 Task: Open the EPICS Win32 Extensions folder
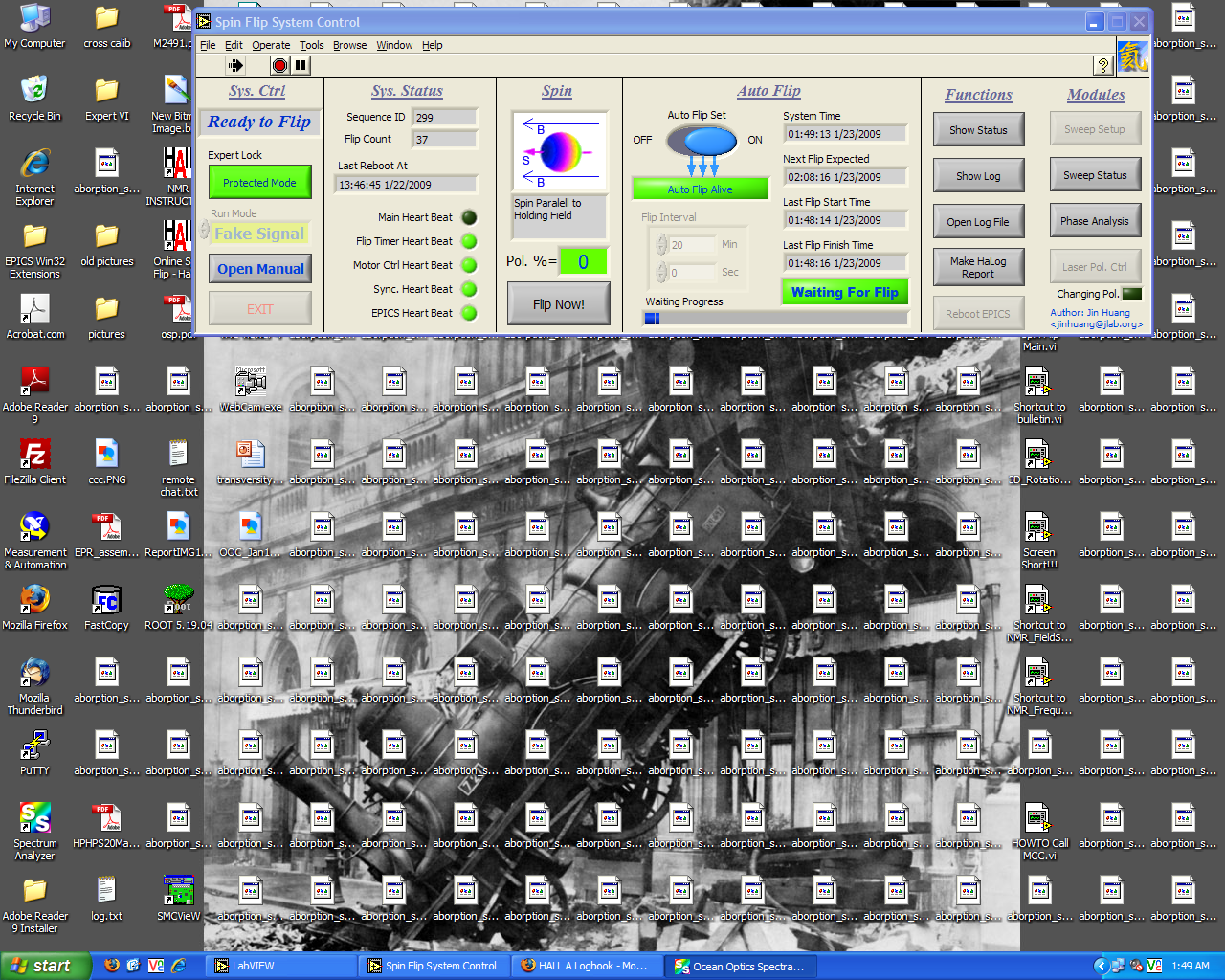[x=34, y=250]
